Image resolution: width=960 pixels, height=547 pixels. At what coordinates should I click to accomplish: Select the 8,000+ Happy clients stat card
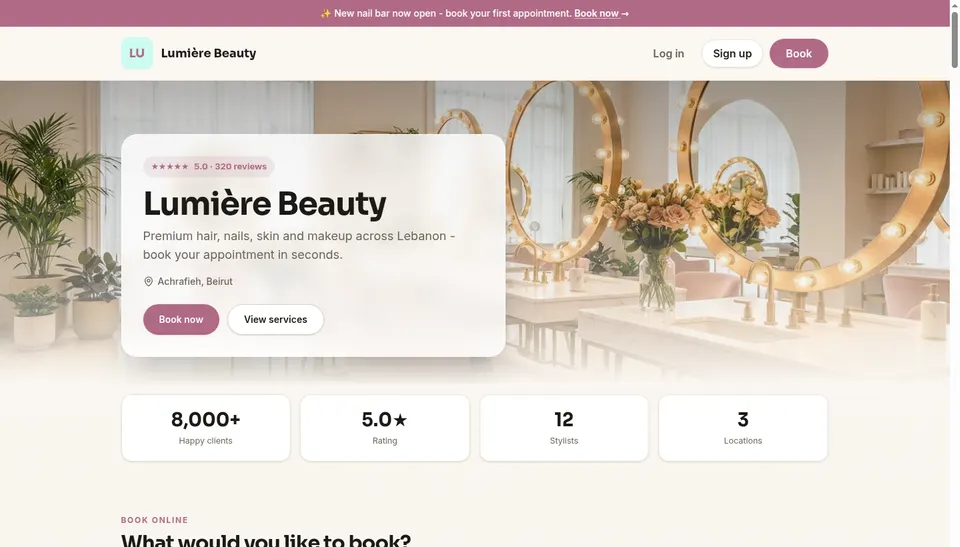click(206, 428)
